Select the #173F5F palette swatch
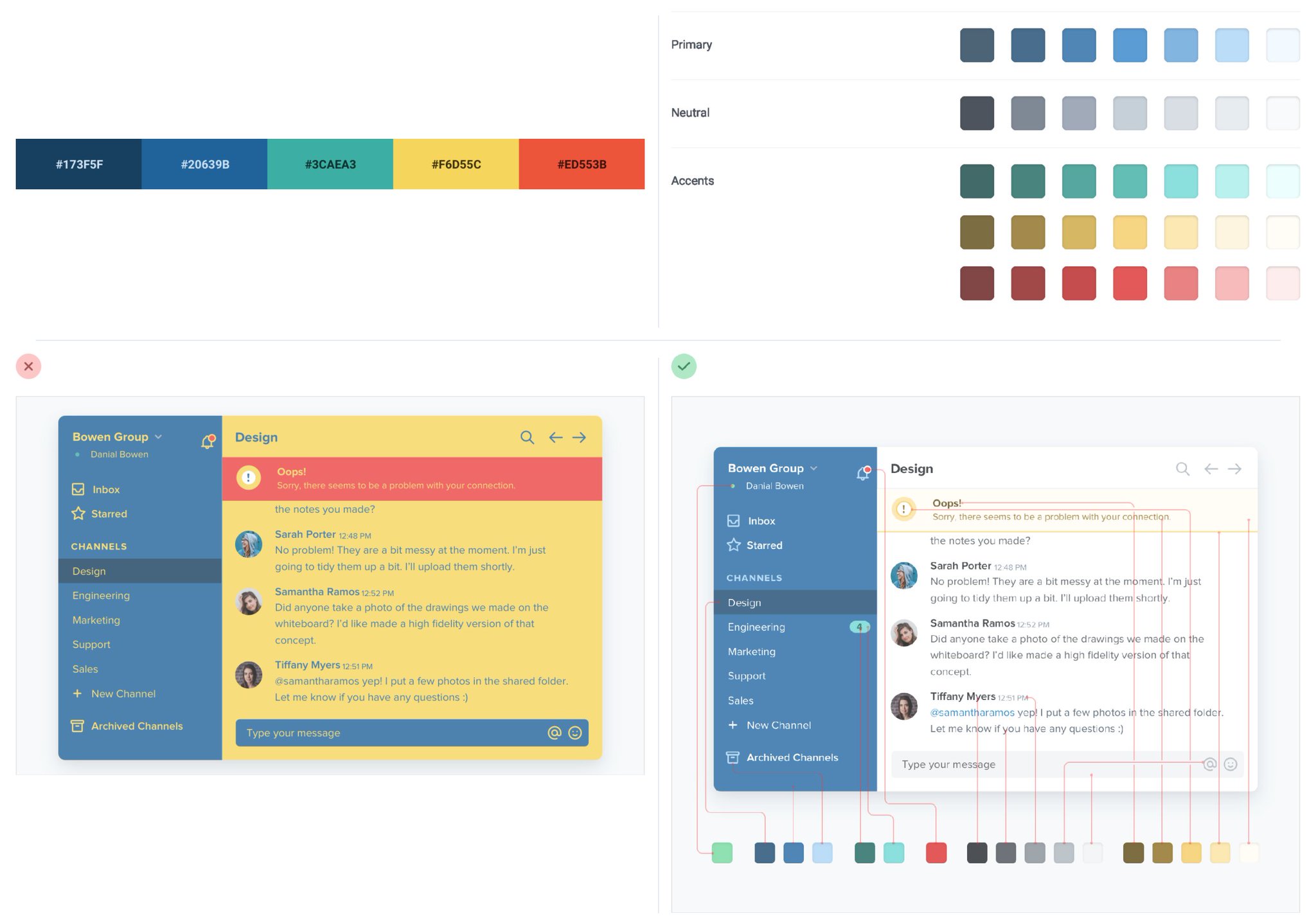 [x=78, y=164]
